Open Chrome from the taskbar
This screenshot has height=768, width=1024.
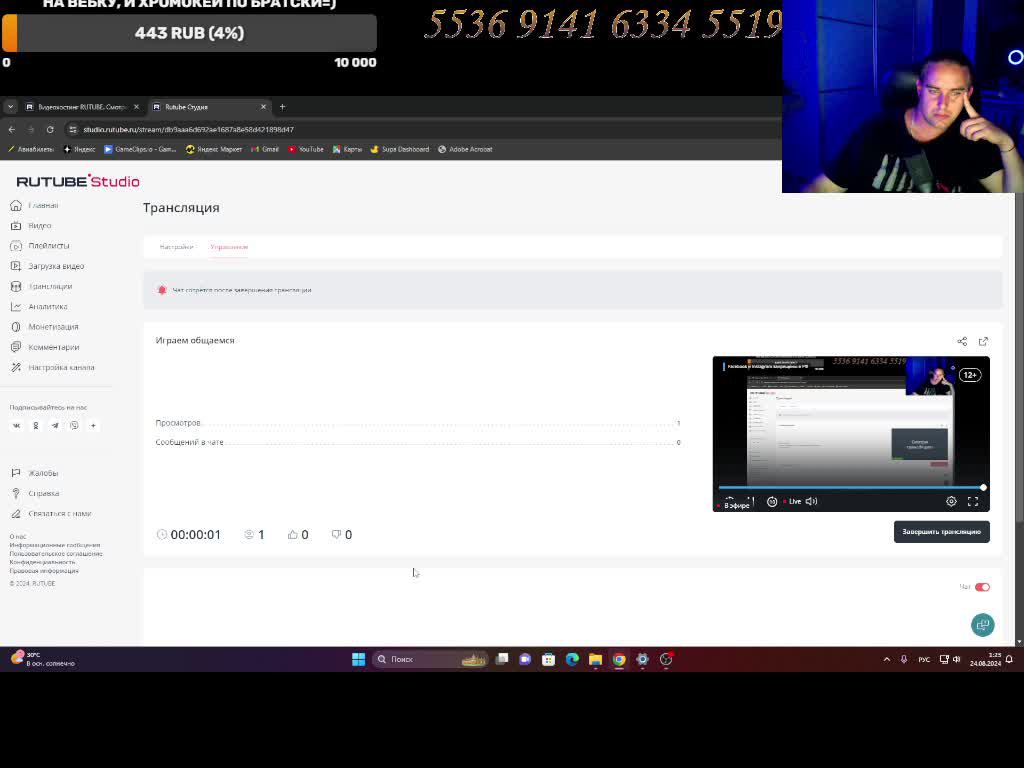(x=619, y=660)
